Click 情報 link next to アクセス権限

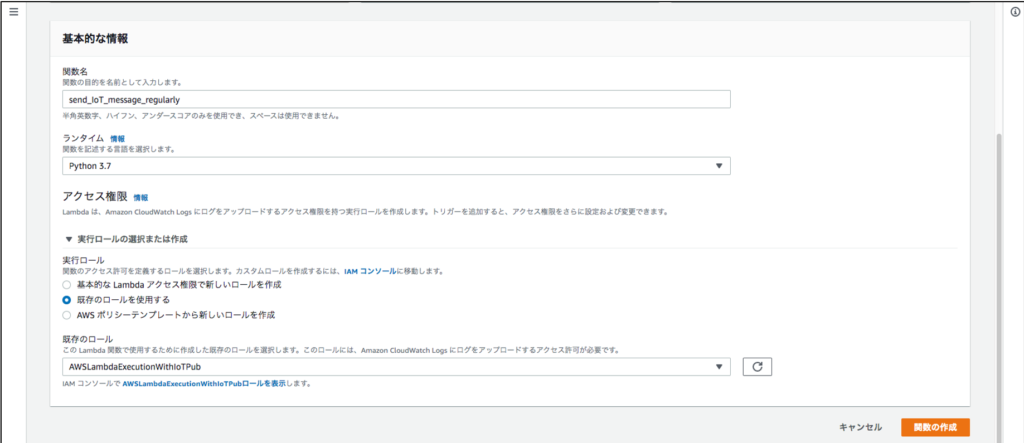pos(140,198)
